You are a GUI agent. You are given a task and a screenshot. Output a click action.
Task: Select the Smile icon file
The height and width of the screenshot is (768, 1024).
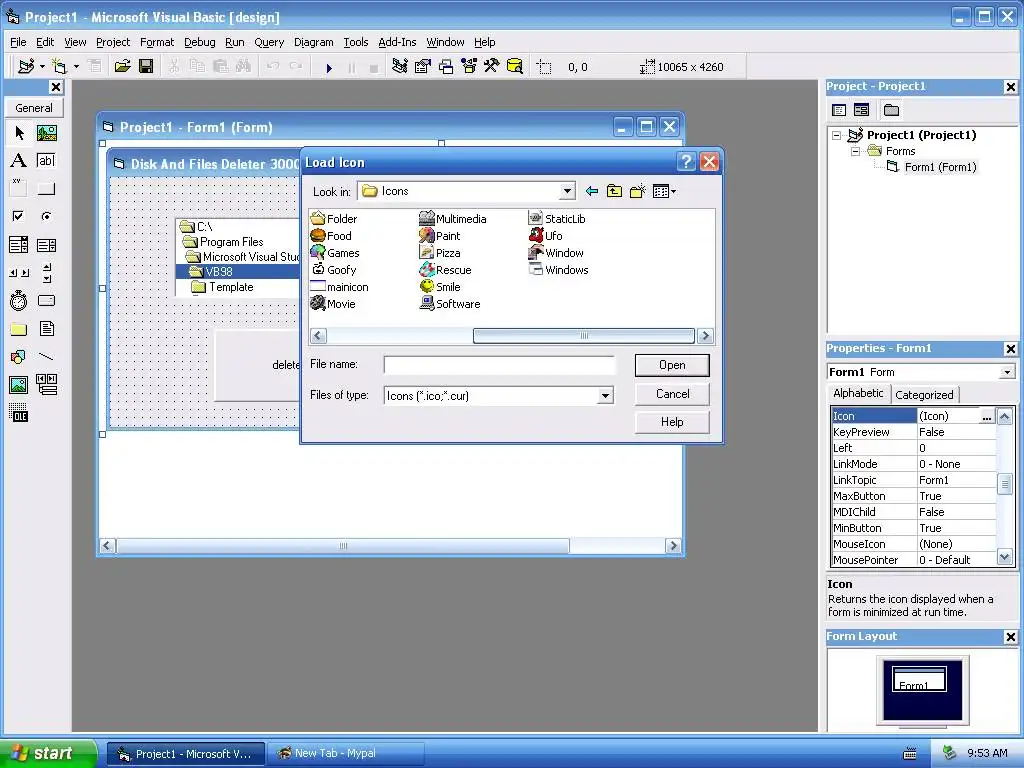point(441,287)
